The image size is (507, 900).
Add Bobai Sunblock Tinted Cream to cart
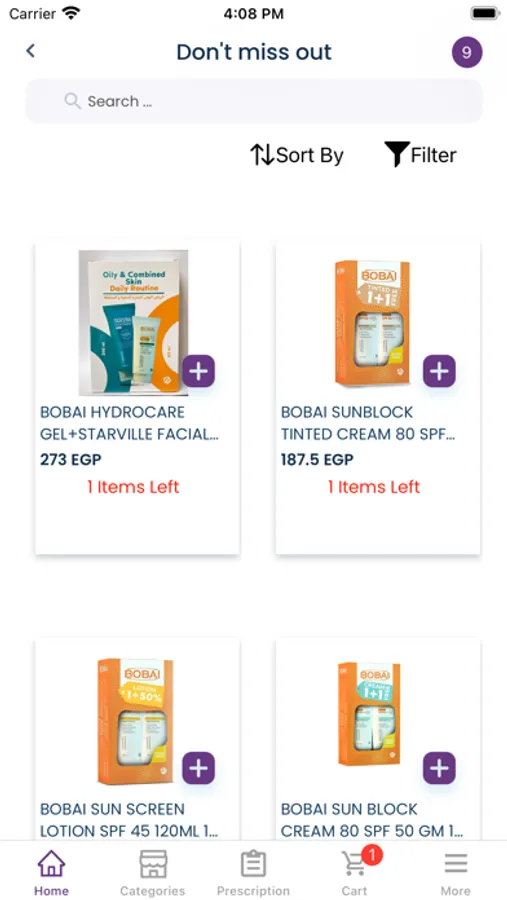(439, 371)
